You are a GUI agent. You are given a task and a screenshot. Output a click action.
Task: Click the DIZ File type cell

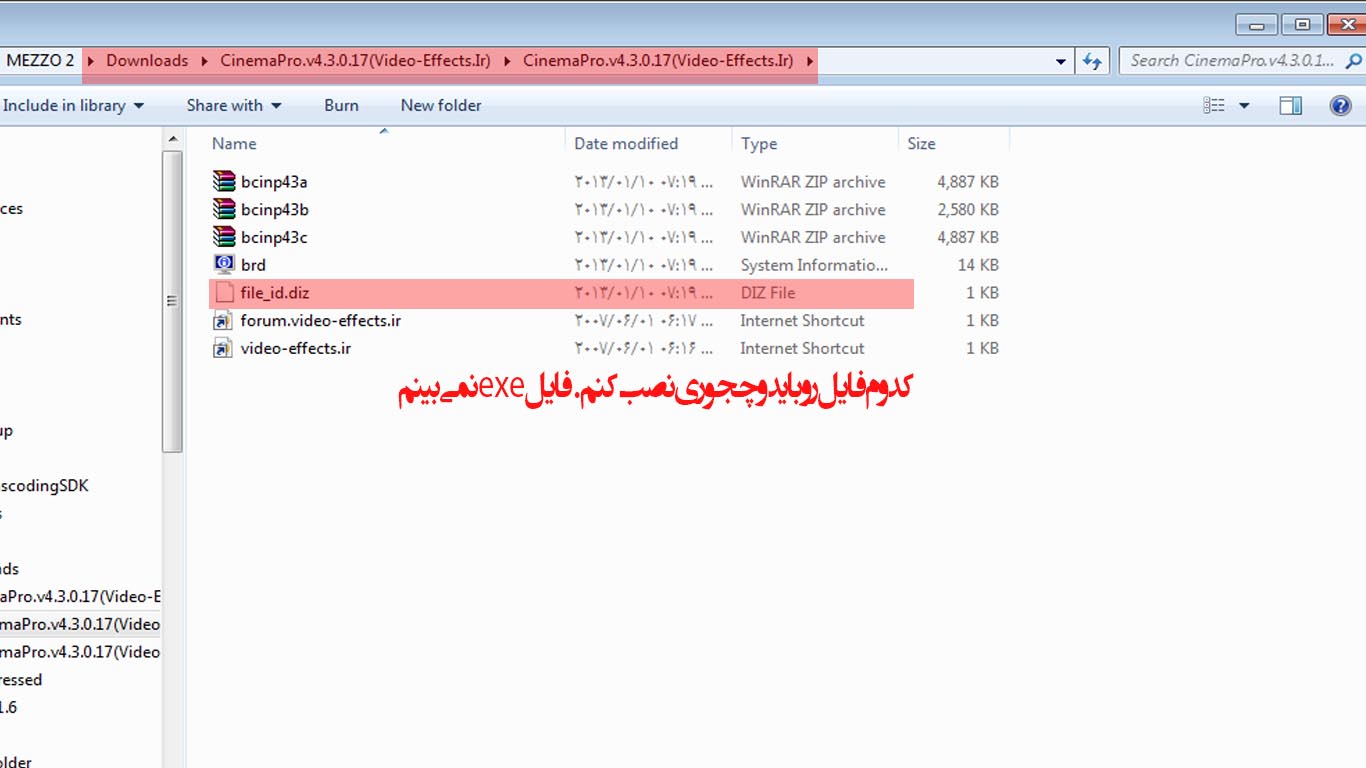click(768, 293)
